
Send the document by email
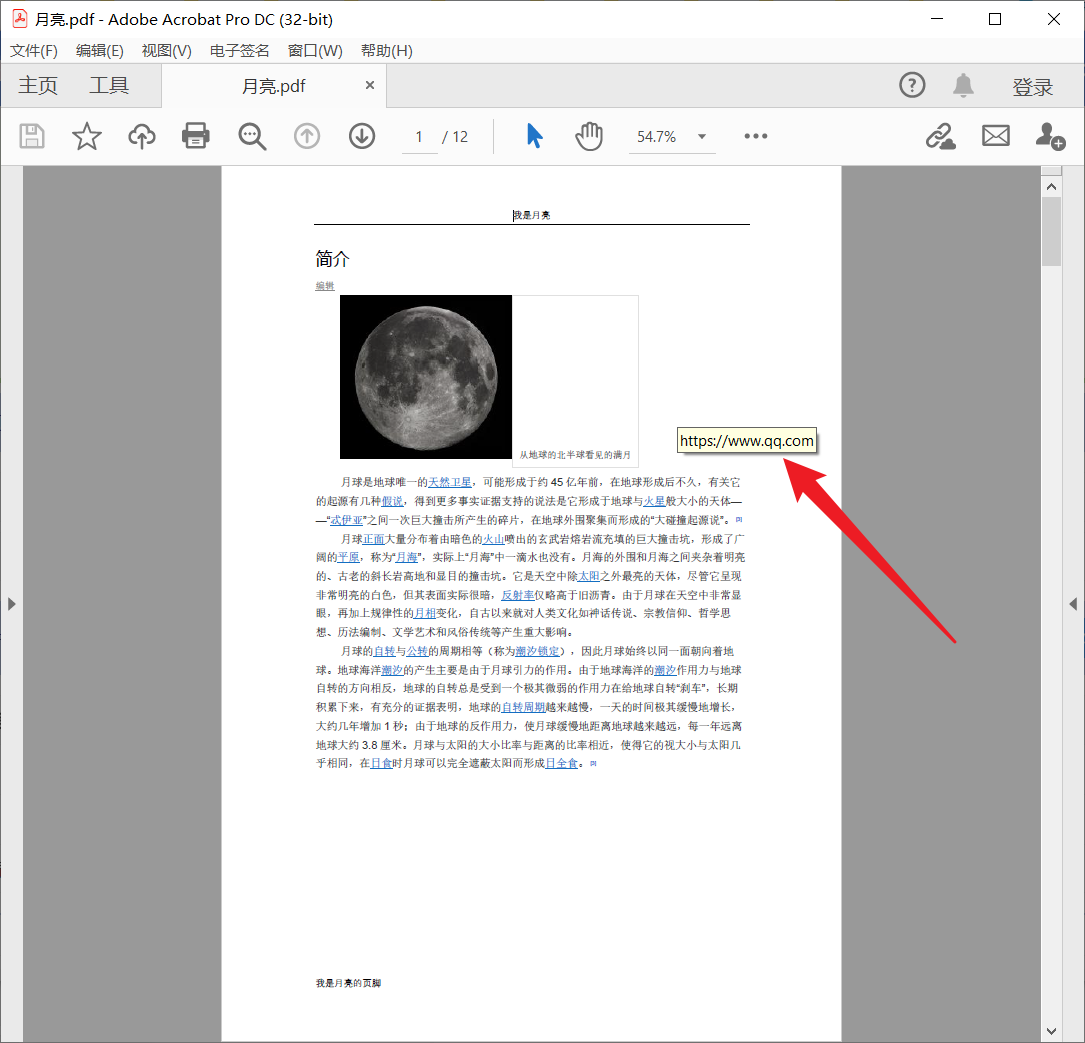pos(995,136)
